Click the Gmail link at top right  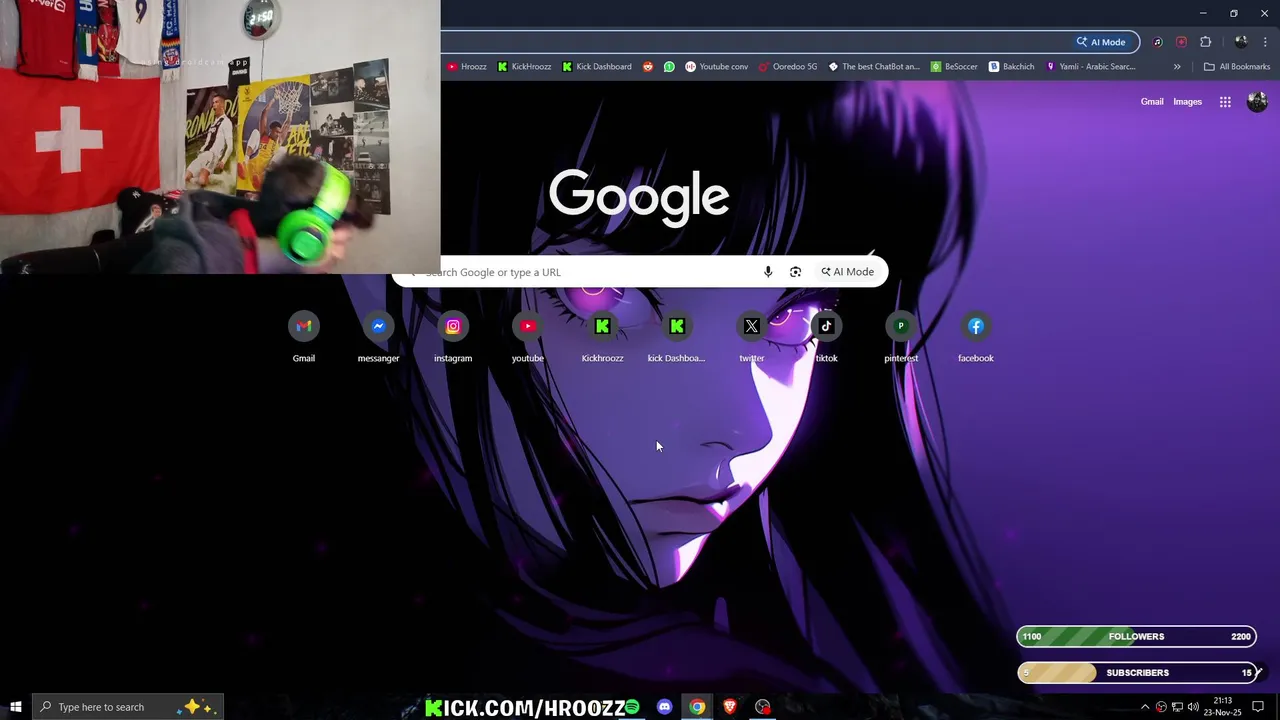[1152, 102]
